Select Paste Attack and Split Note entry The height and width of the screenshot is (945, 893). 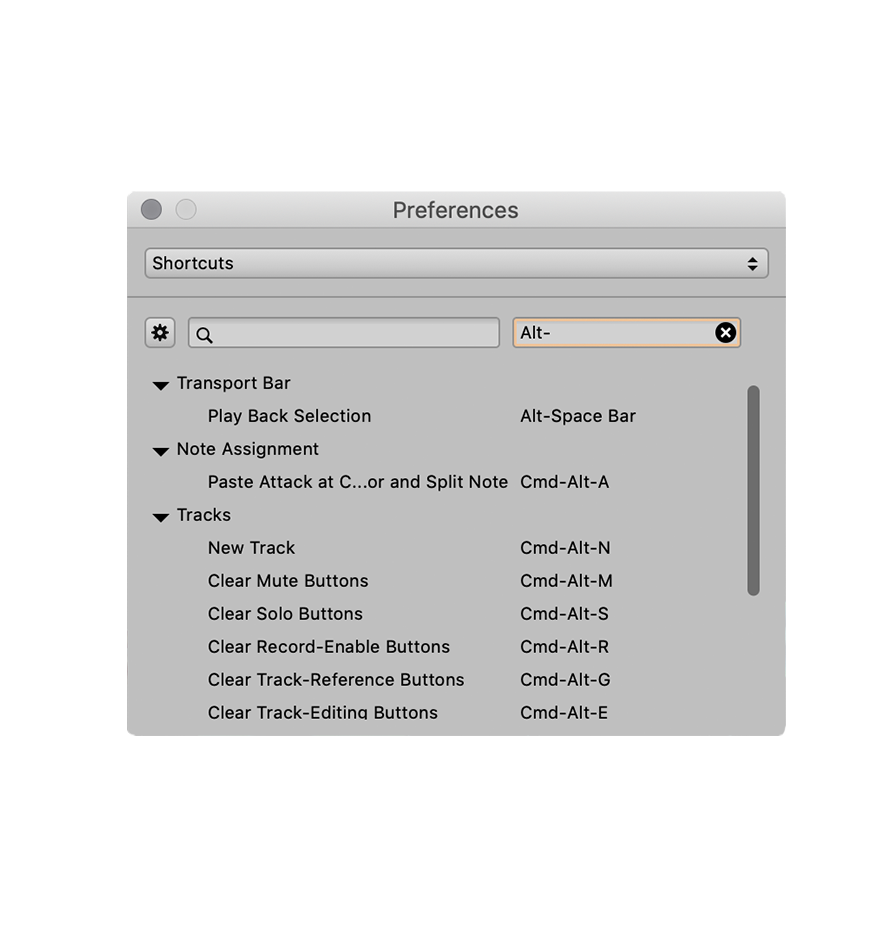click(x=357, y=482)
